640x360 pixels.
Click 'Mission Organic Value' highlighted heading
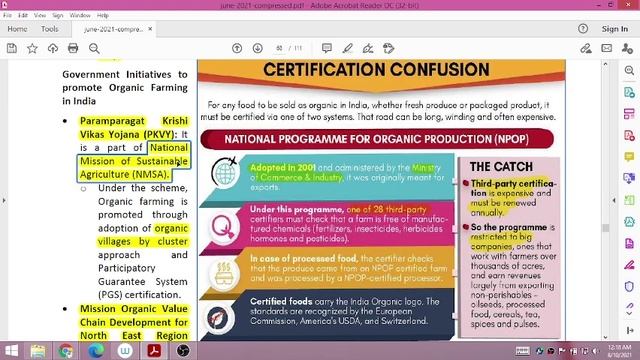134,309
